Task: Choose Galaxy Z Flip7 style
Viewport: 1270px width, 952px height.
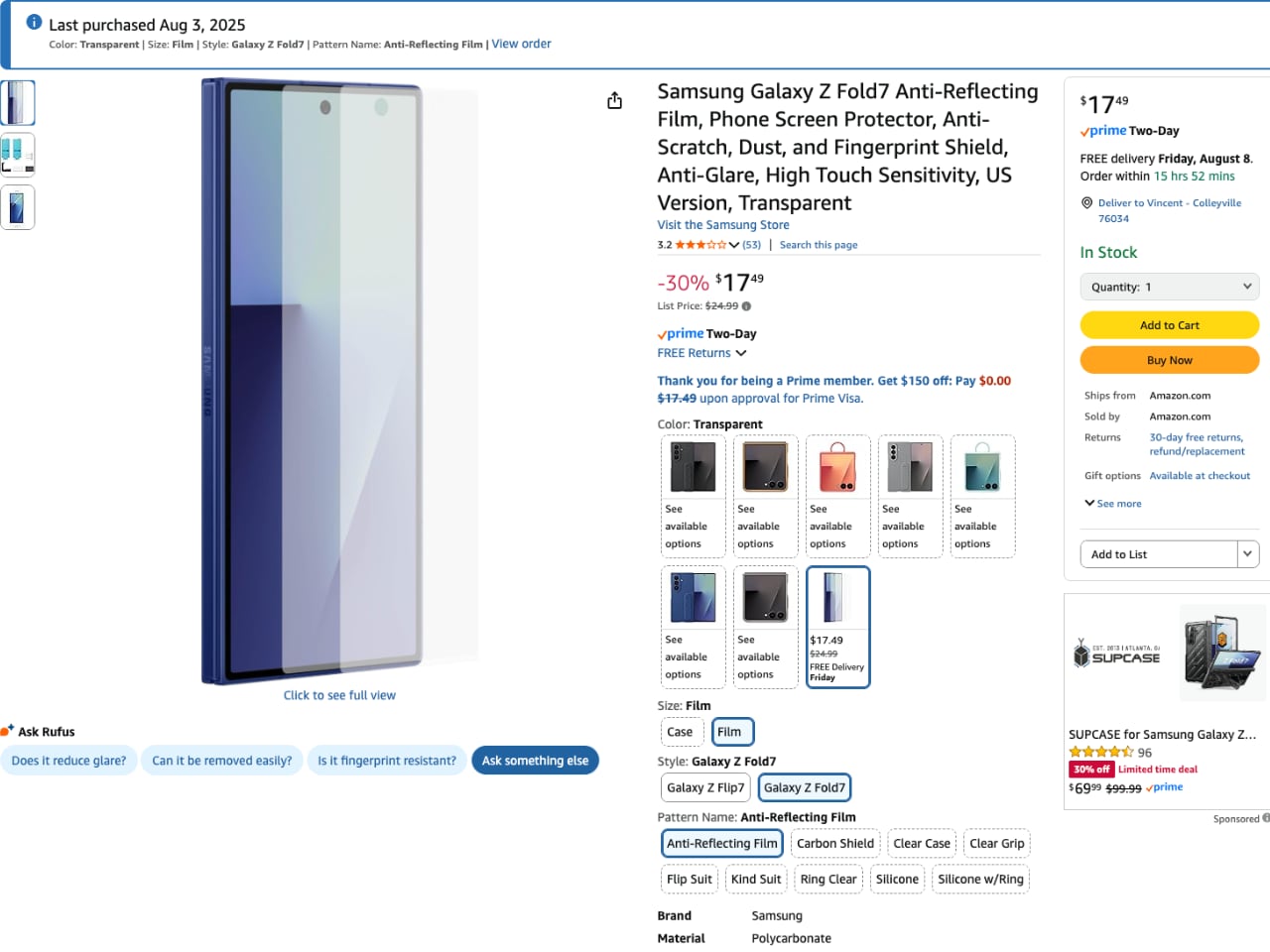Action: pyautogui.click(x=705, y=787)
